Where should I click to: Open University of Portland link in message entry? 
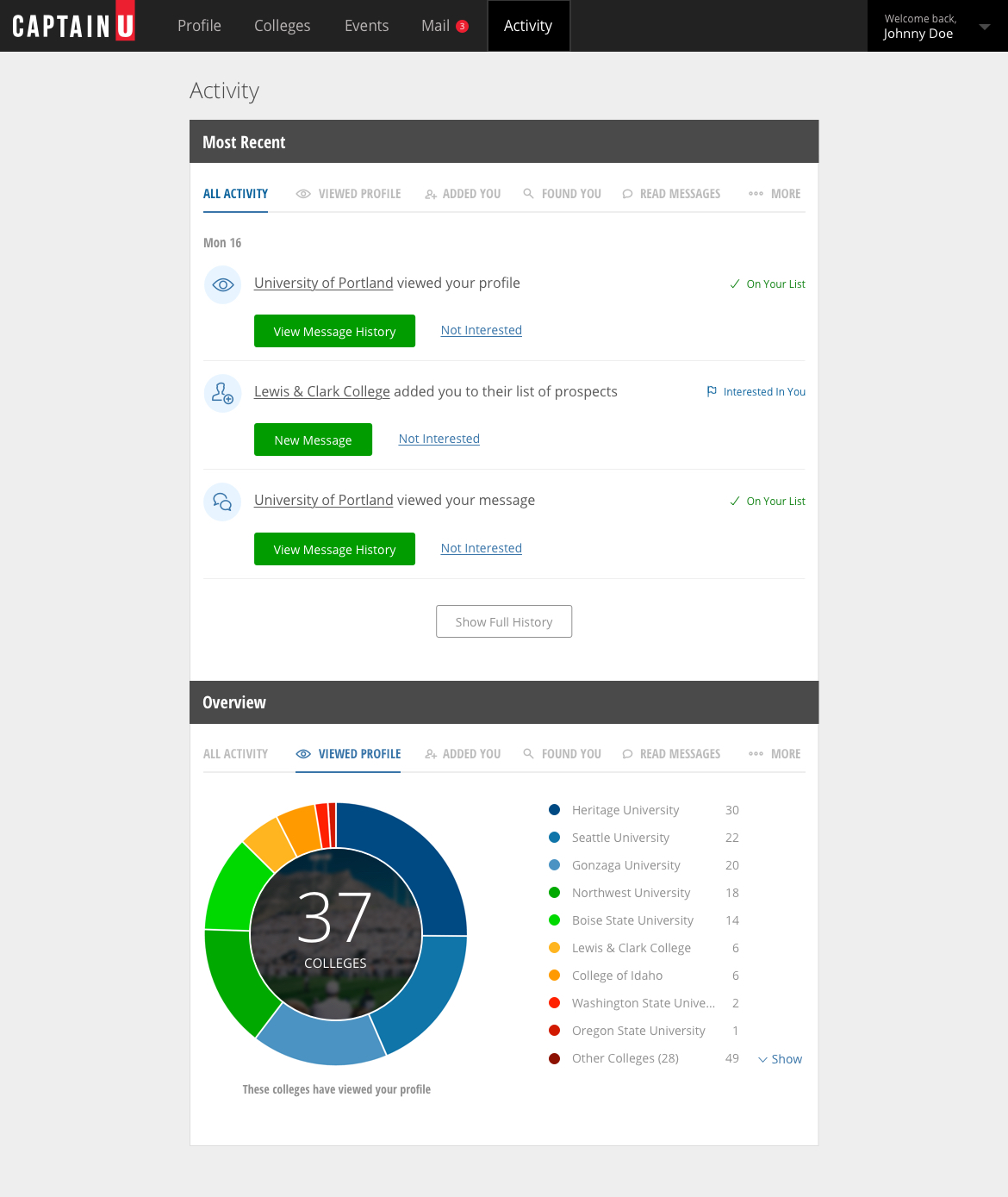tap(323, 500)
